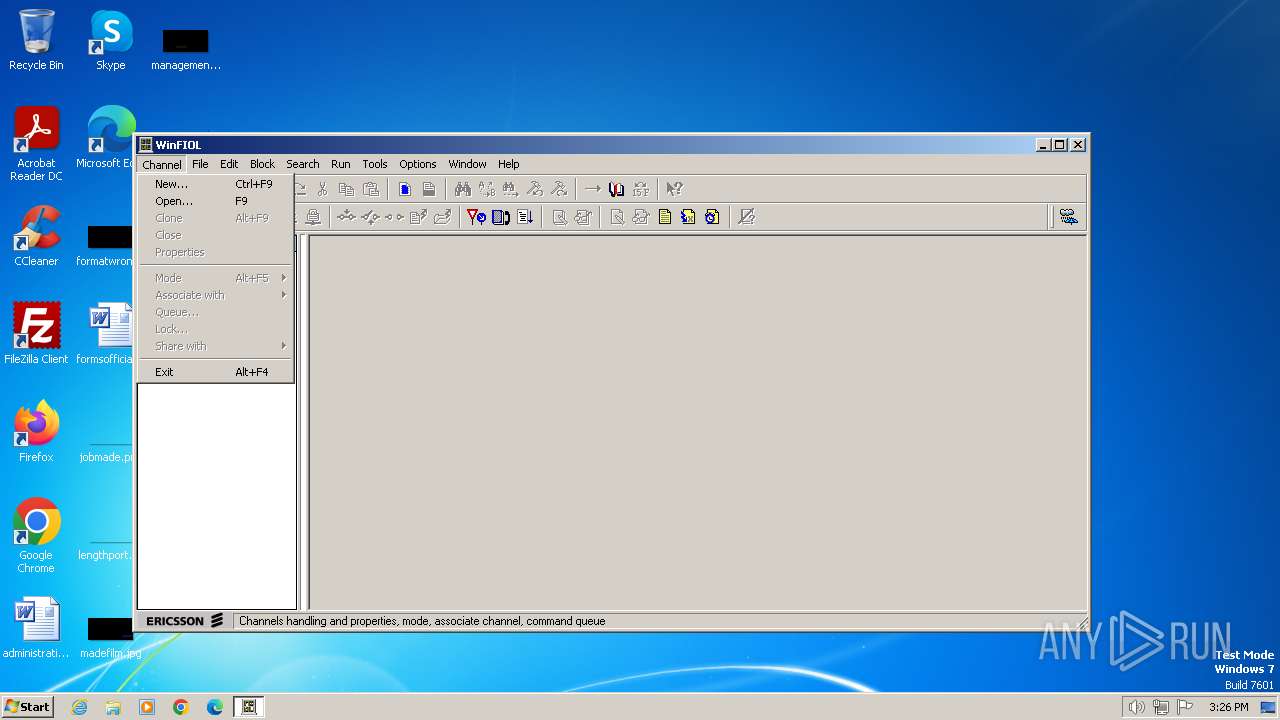Choose Open... from the Channel menu
The height and width of the screenshot is (720, 1280).
point(215,201)
